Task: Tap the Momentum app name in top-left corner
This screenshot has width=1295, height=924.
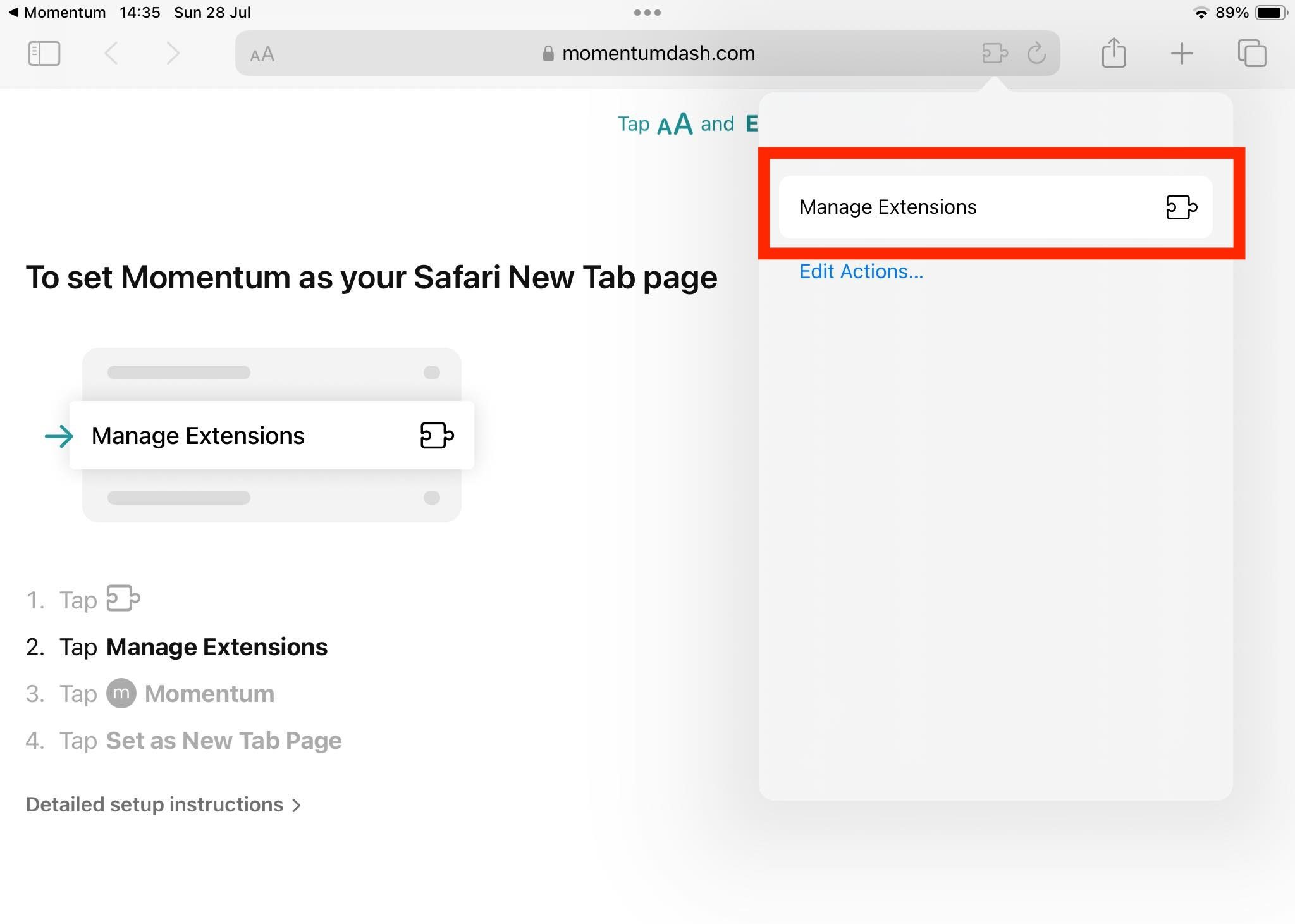Action: click(60, 11)
